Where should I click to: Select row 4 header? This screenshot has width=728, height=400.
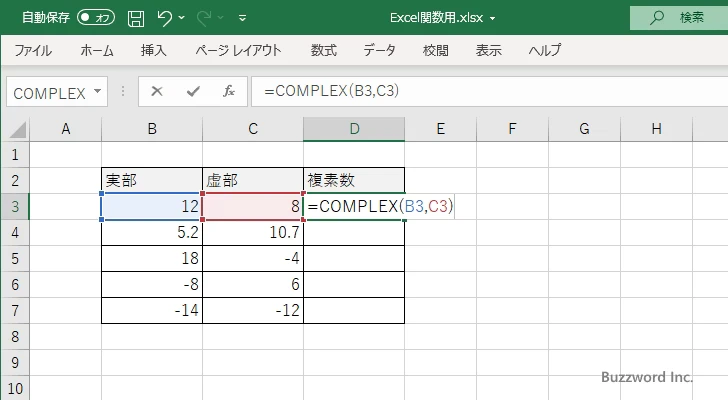(x=15, y=232)
